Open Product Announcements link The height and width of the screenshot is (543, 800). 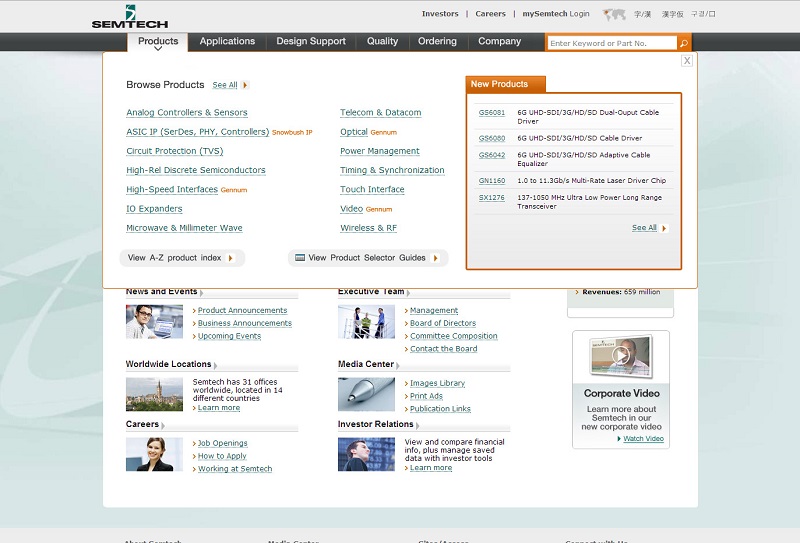pos(242,310)
